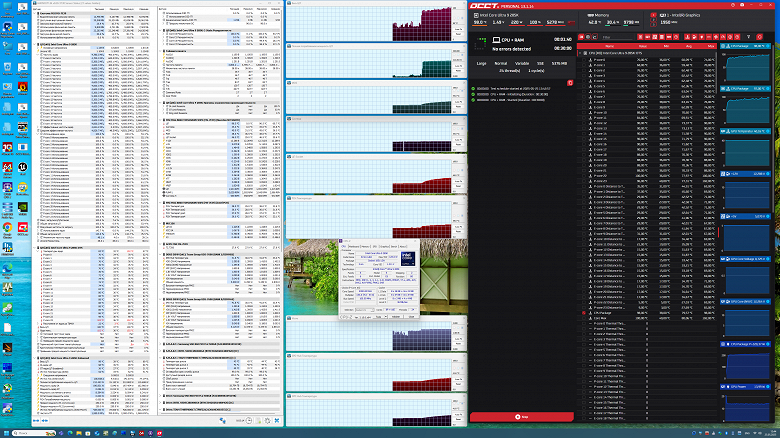
Task: Click the Windows Start button
Action: pos(5,433)
